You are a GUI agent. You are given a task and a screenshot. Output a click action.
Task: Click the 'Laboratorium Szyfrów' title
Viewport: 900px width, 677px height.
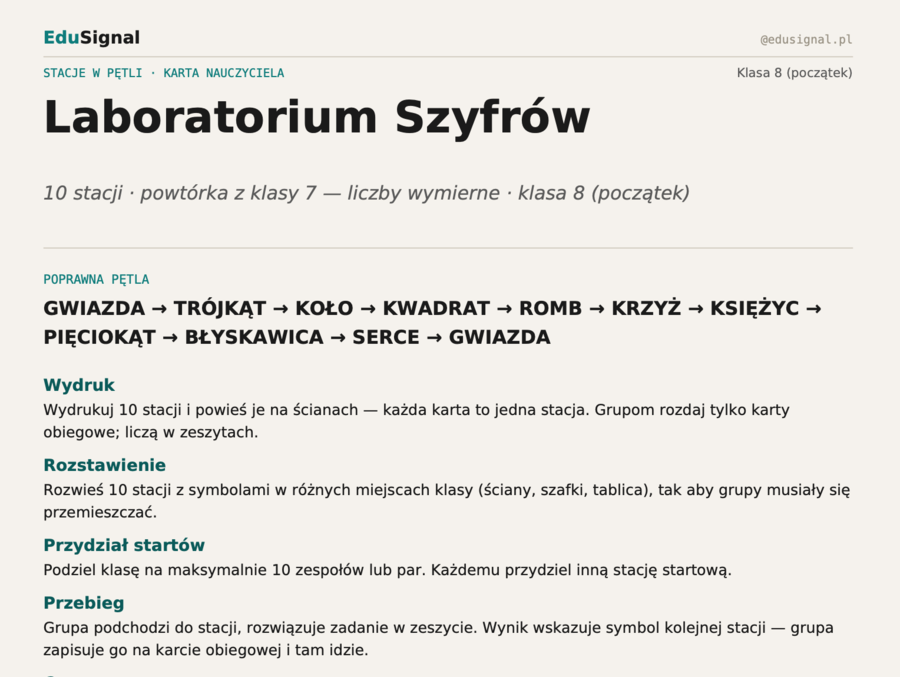tap(317, 117)
